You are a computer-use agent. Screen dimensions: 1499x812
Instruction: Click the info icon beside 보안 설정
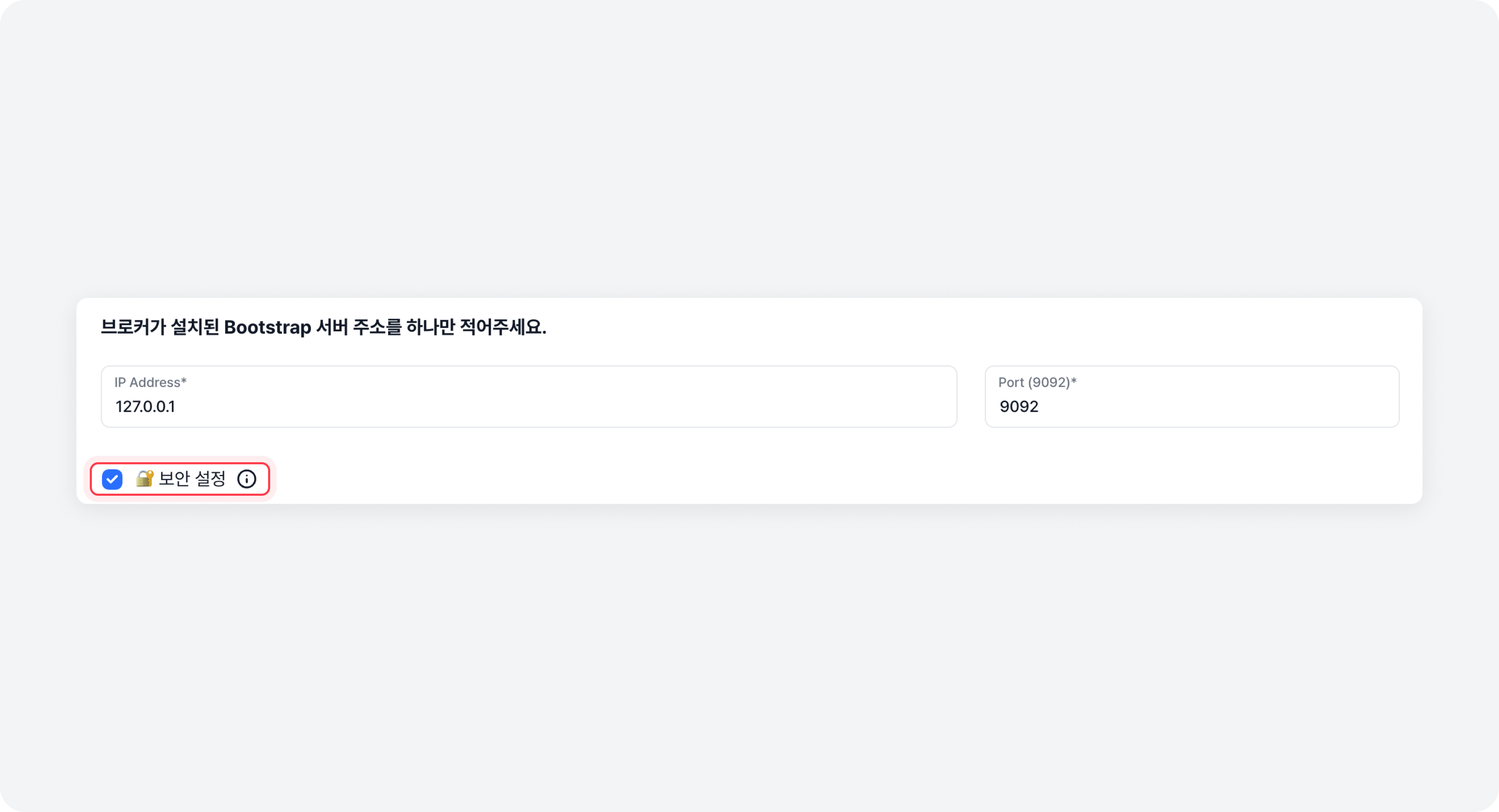247,479
